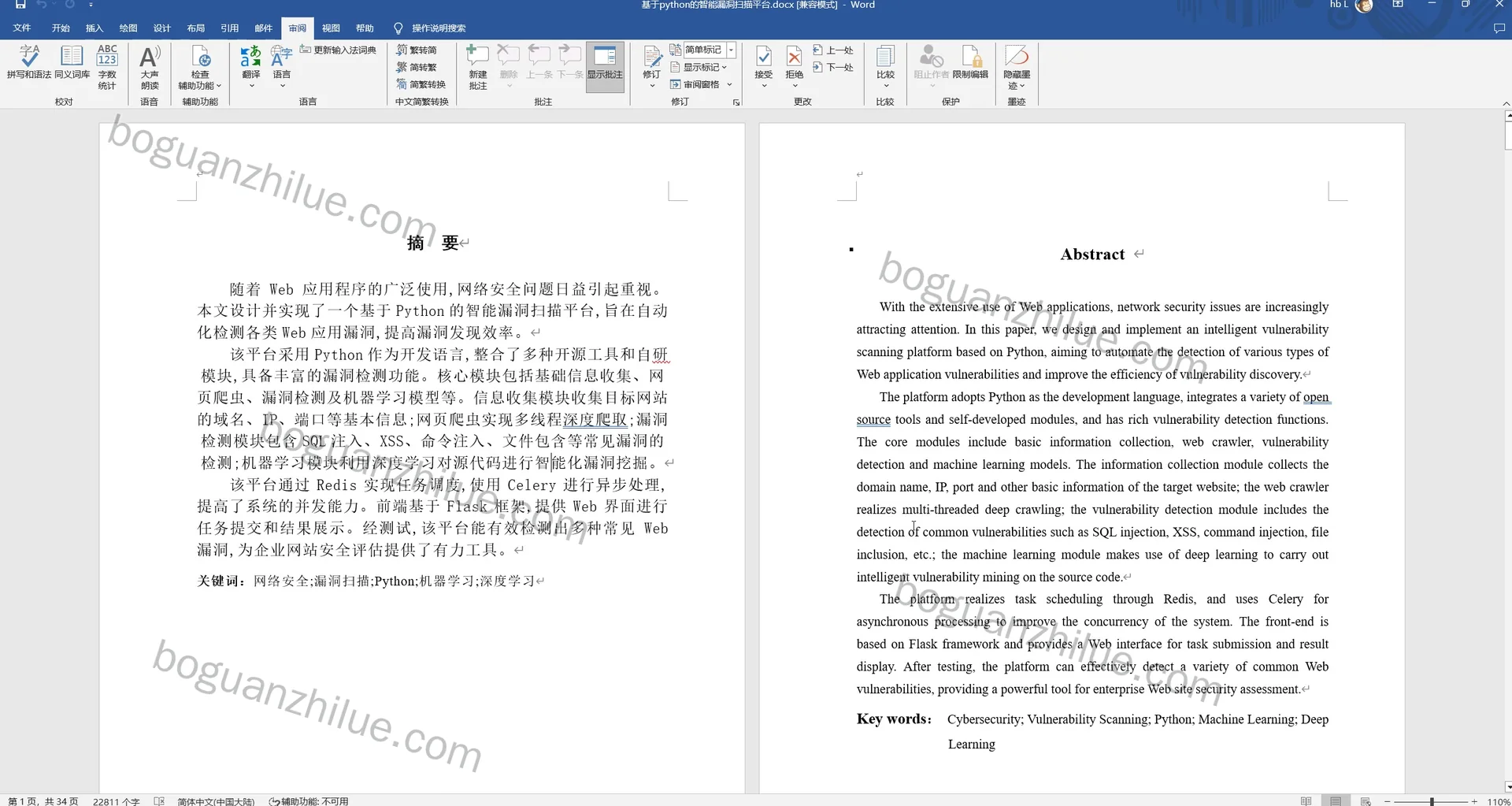Switch to web layout view
Viewport: 1512px width, 806px height.
click(x=1366, y=800)
